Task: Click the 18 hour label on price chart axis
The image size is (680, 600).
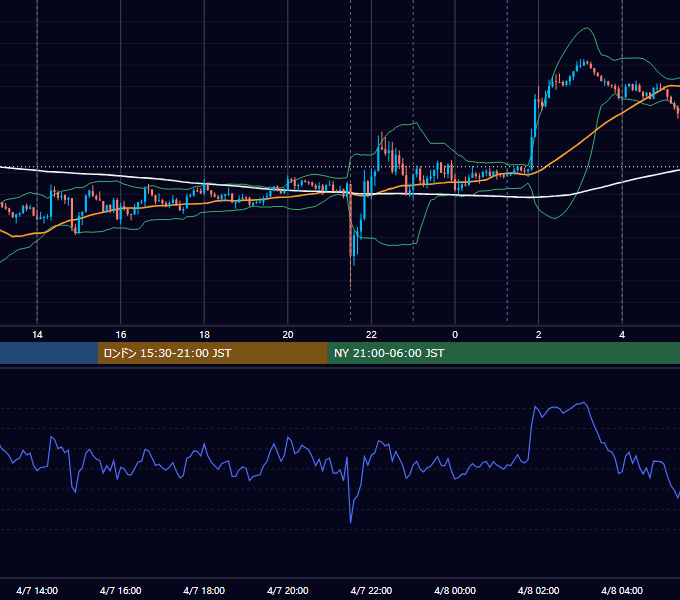Action: 204,335
